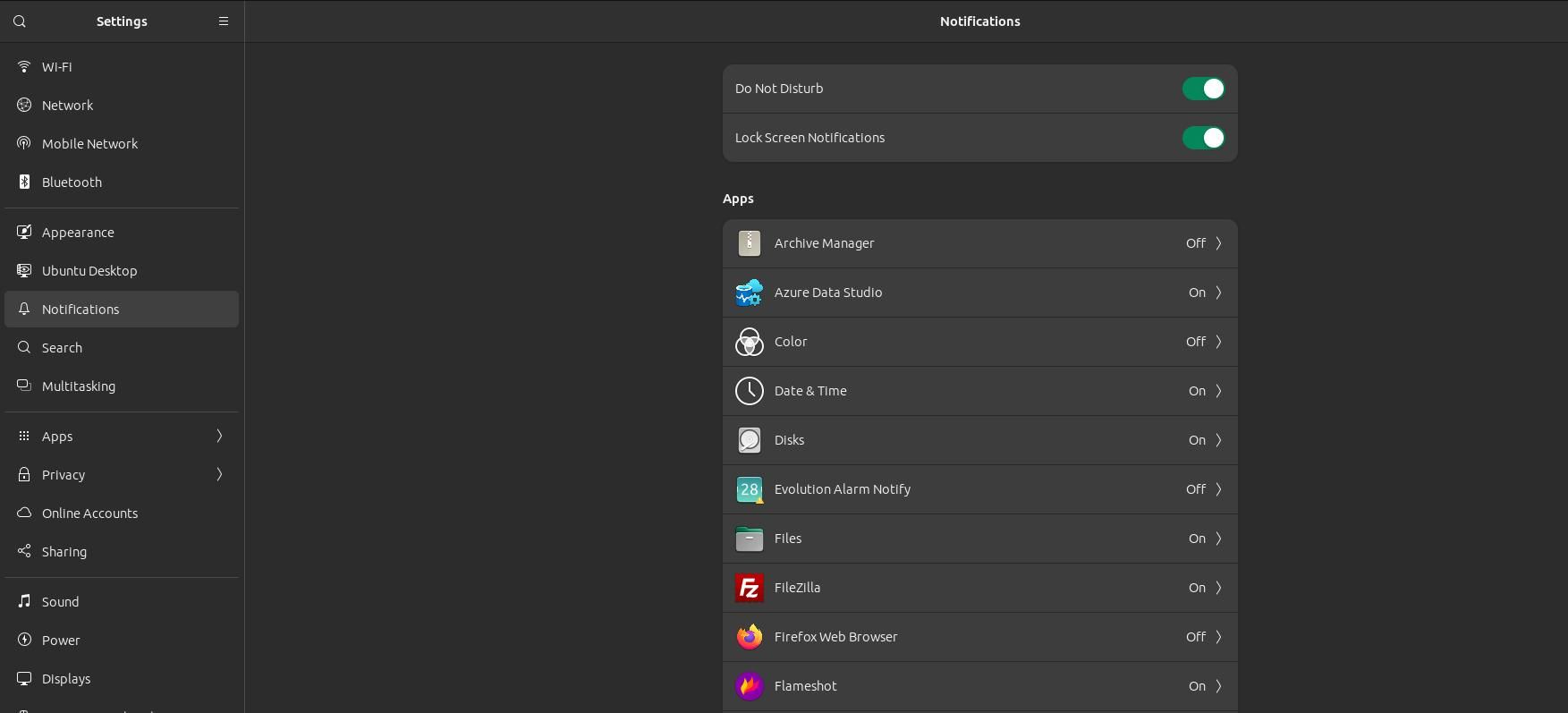Open Firefox Web Browser row chevron

1218,637
